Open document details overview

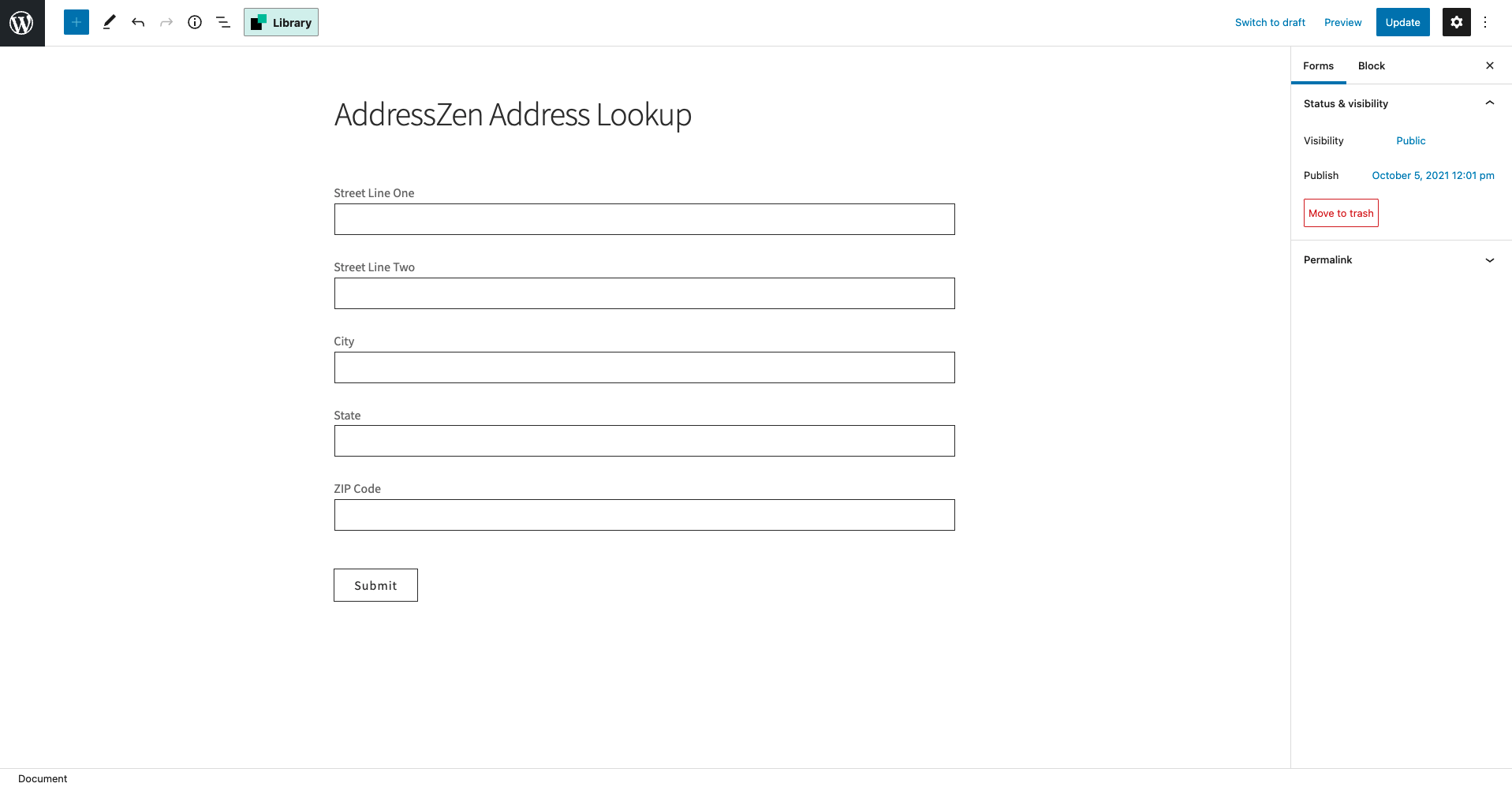coord(195,22)
